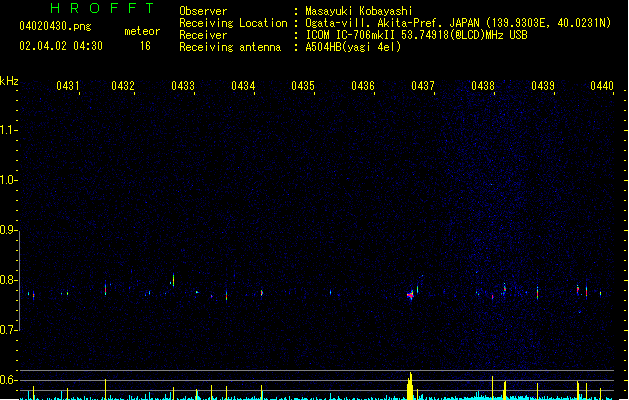
Task: Click the 0439 time axis marker
Action: 543,85
